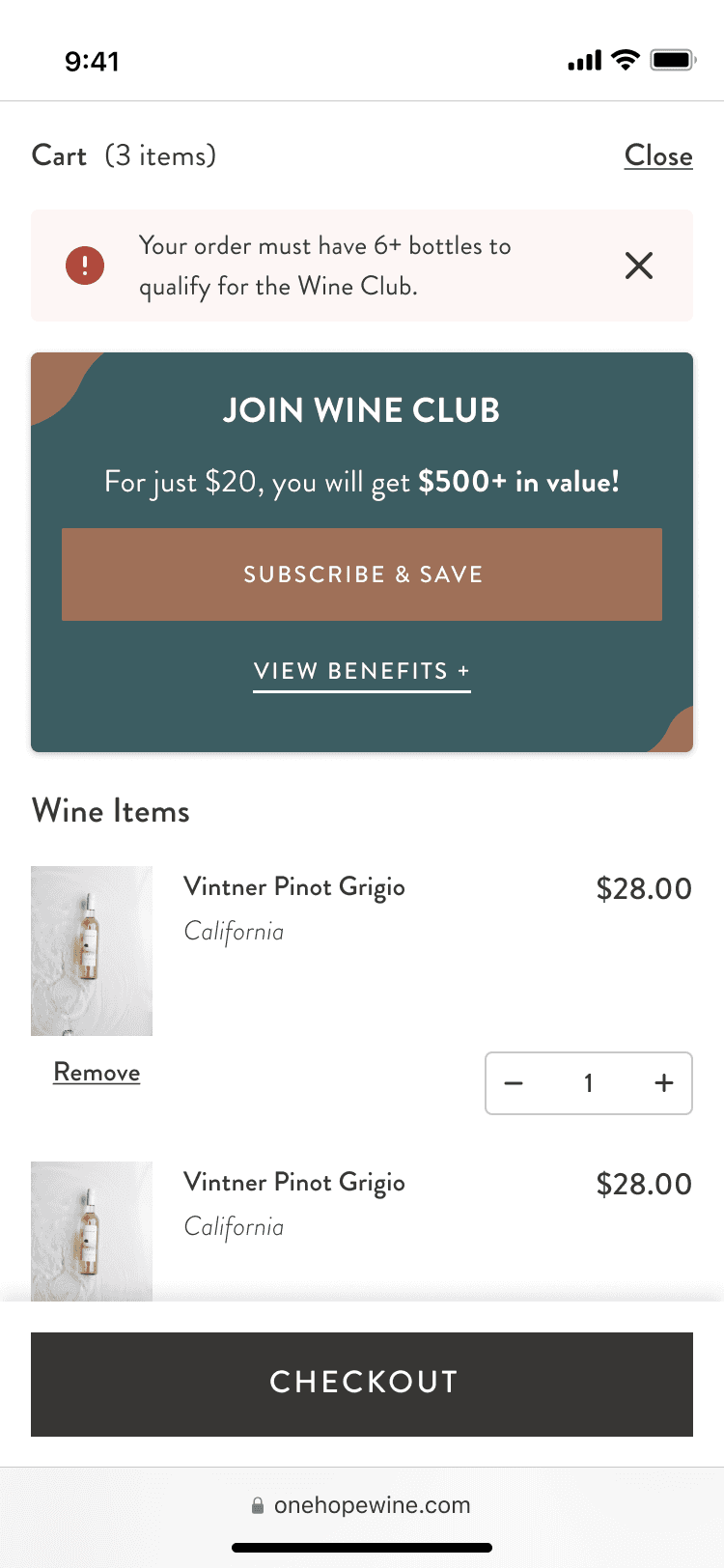
Task: Open the first Vintner Pinot Grigio title
Action: [x=294, y=887]
